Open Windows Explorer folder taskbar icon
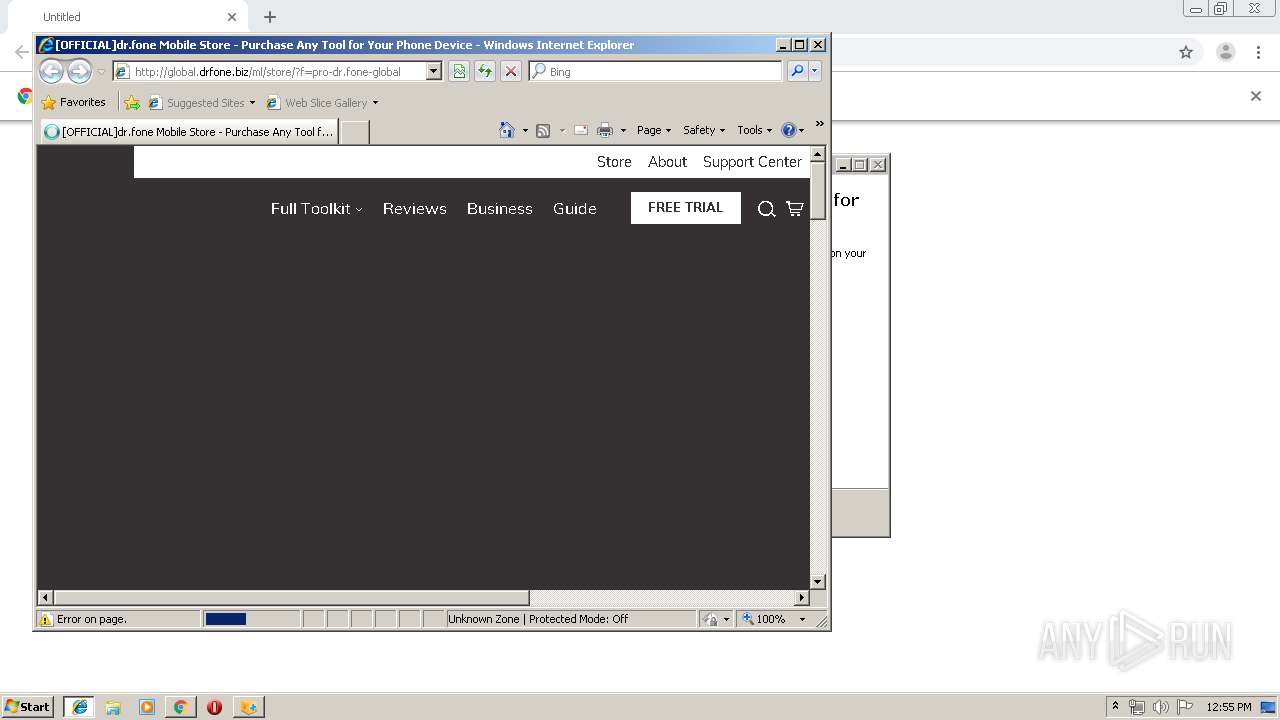 [x=113, y=707]
